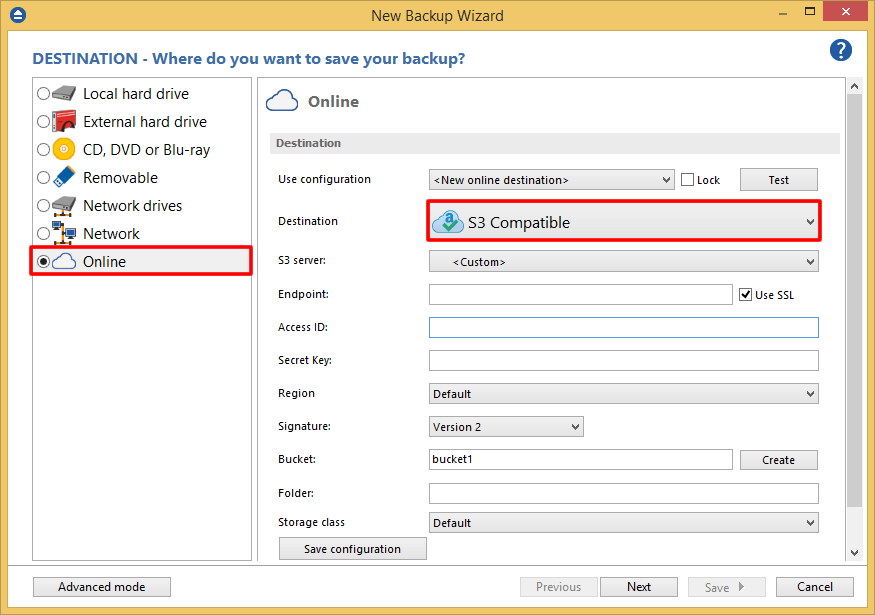The height and width of the screenshot is (615, 875).
Task: Click the Save button with arrow
Action: coord(727,587)
